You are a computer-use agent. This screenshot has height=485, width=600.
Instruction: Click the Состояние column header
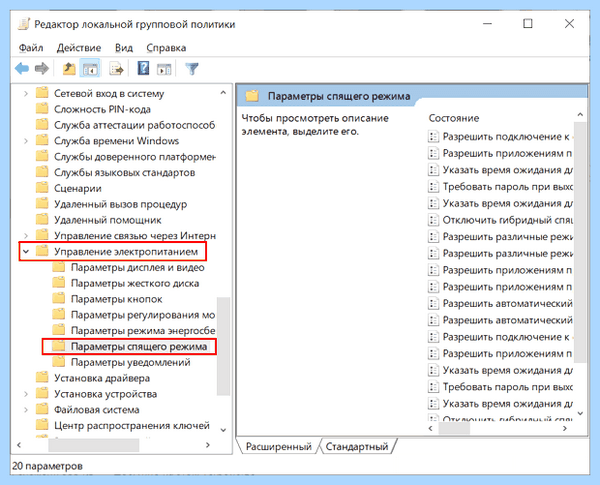453,118
